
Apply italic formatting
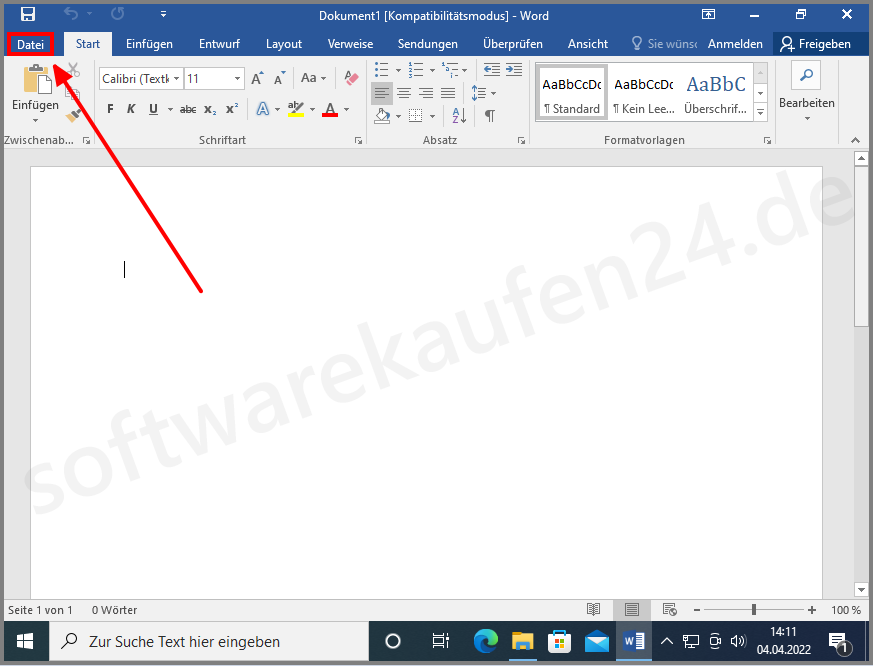[x=130, y=109]
